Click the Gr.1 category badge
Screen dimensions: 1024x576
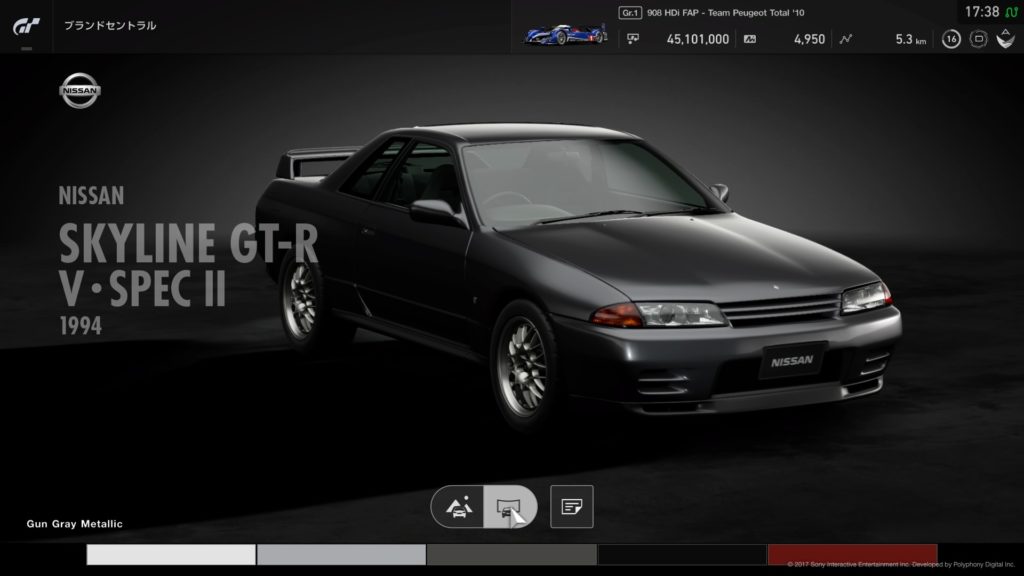click(x=630, y=12)
